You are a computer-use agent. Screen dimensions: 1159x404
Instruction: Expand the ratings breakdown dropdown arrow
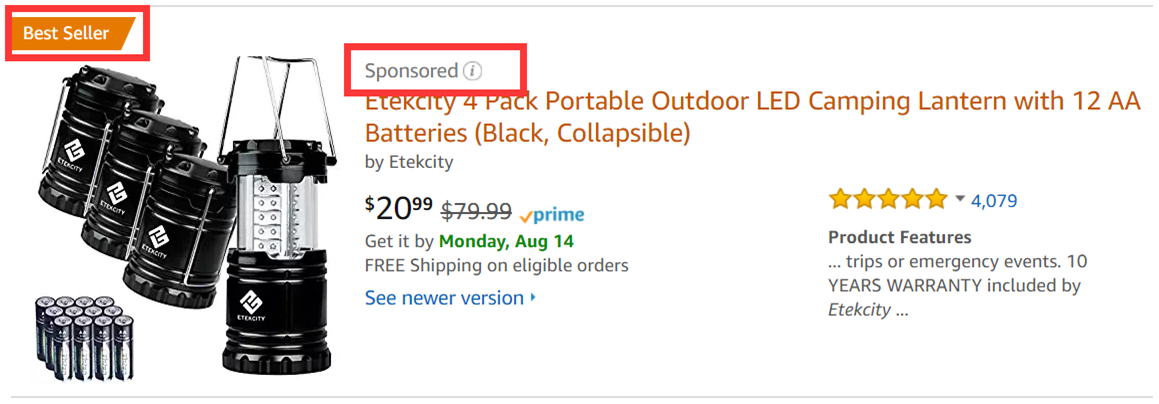tap(960, 200)
